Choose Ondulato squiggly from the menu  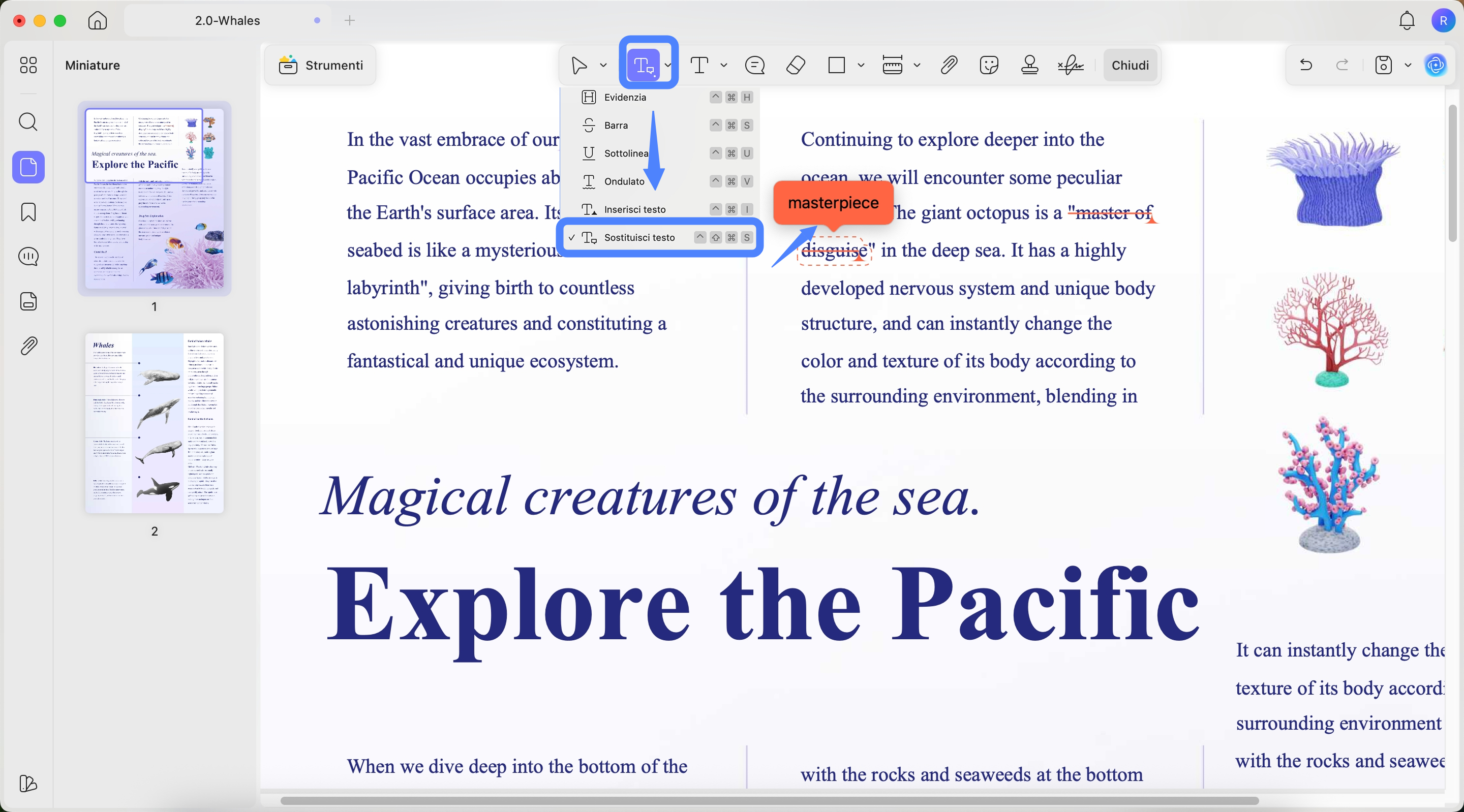click(x=660, y=181)
